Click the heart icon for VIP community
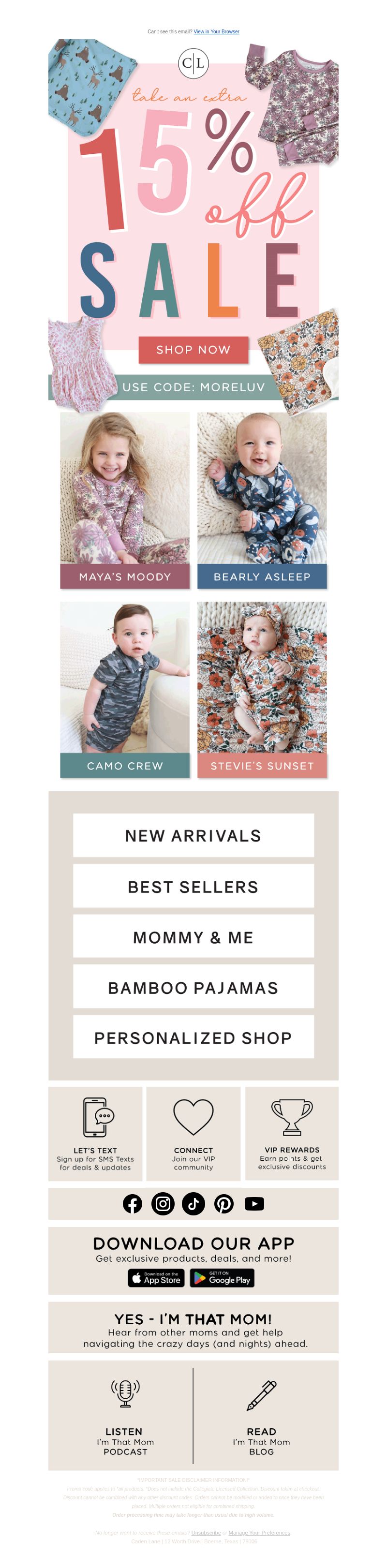Screen dimensions: 387x1568 [193, 1117]
